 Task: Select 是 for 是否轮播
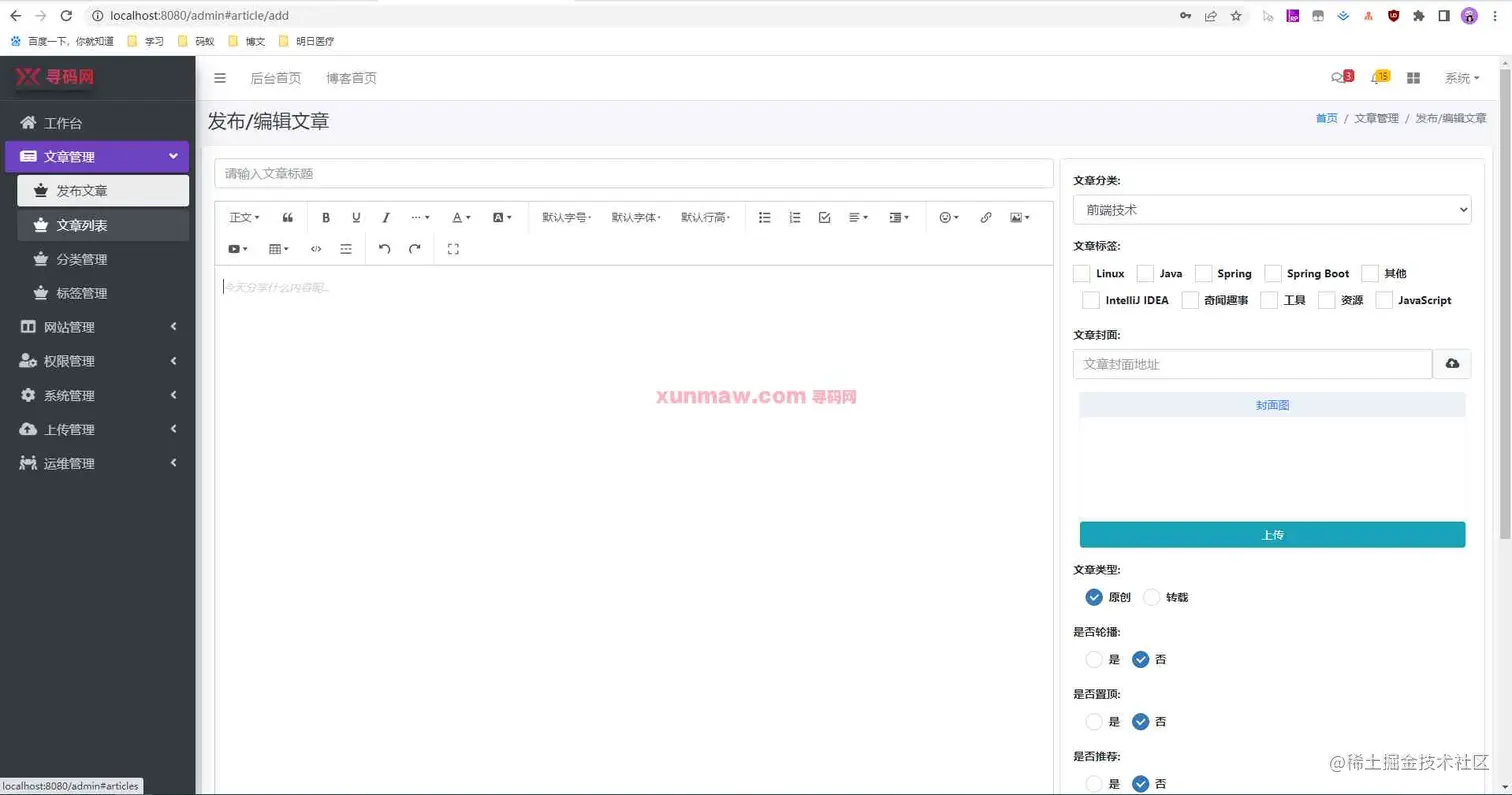click(x=1094, y=659)
